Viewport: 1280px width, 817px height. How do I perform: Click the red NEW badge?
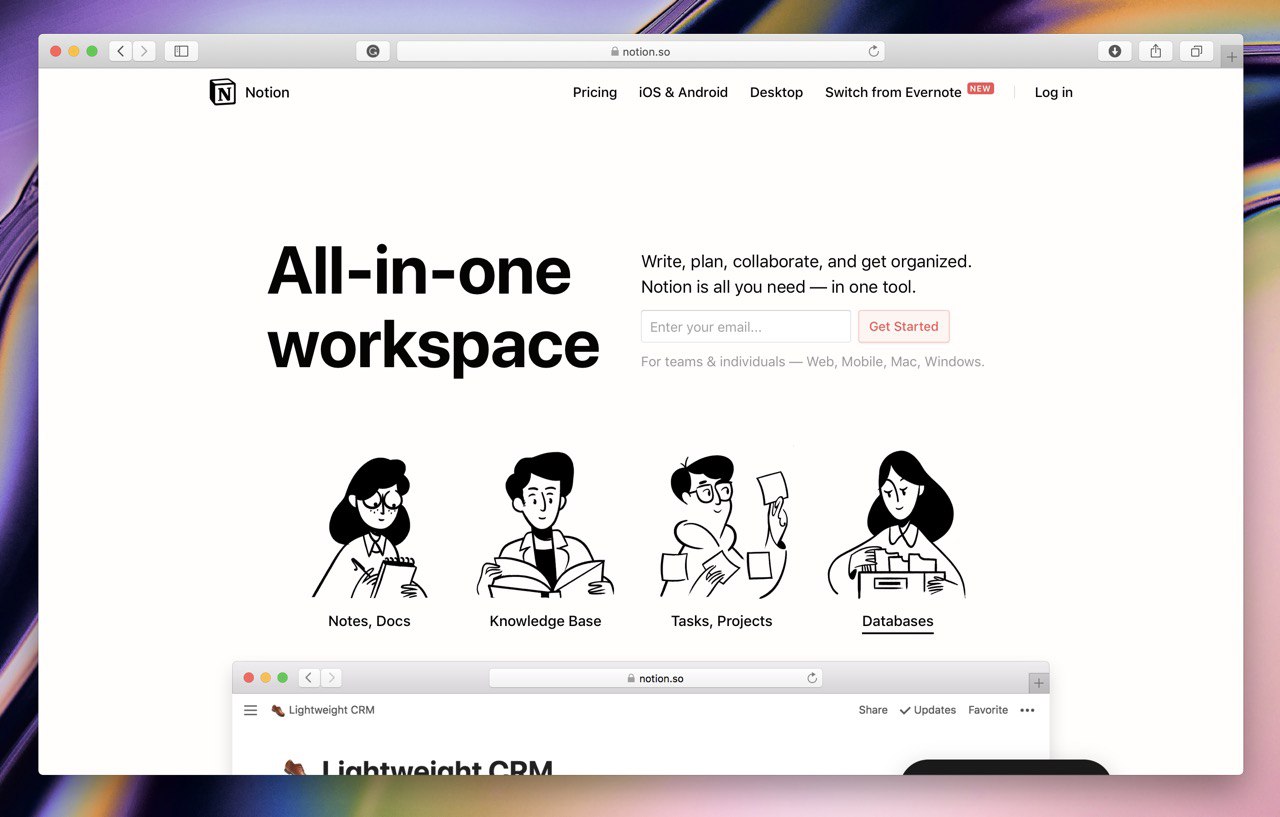coord(981,88)
